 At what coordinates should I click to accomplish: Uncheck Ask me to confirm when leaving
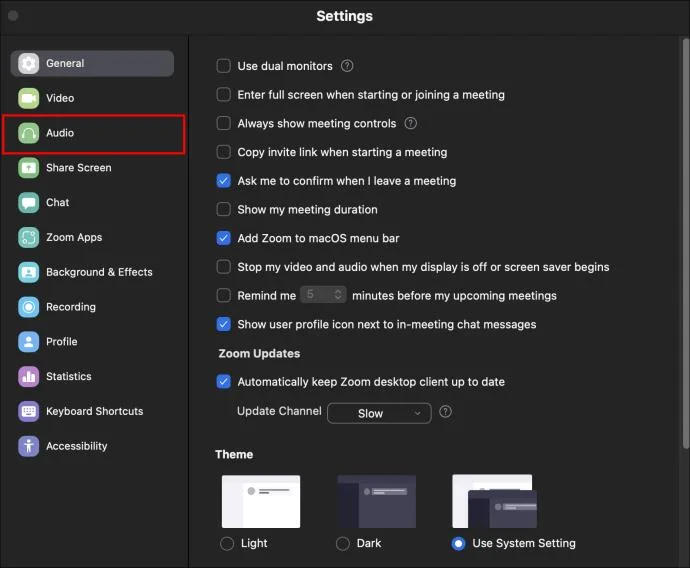coord(224,180)
